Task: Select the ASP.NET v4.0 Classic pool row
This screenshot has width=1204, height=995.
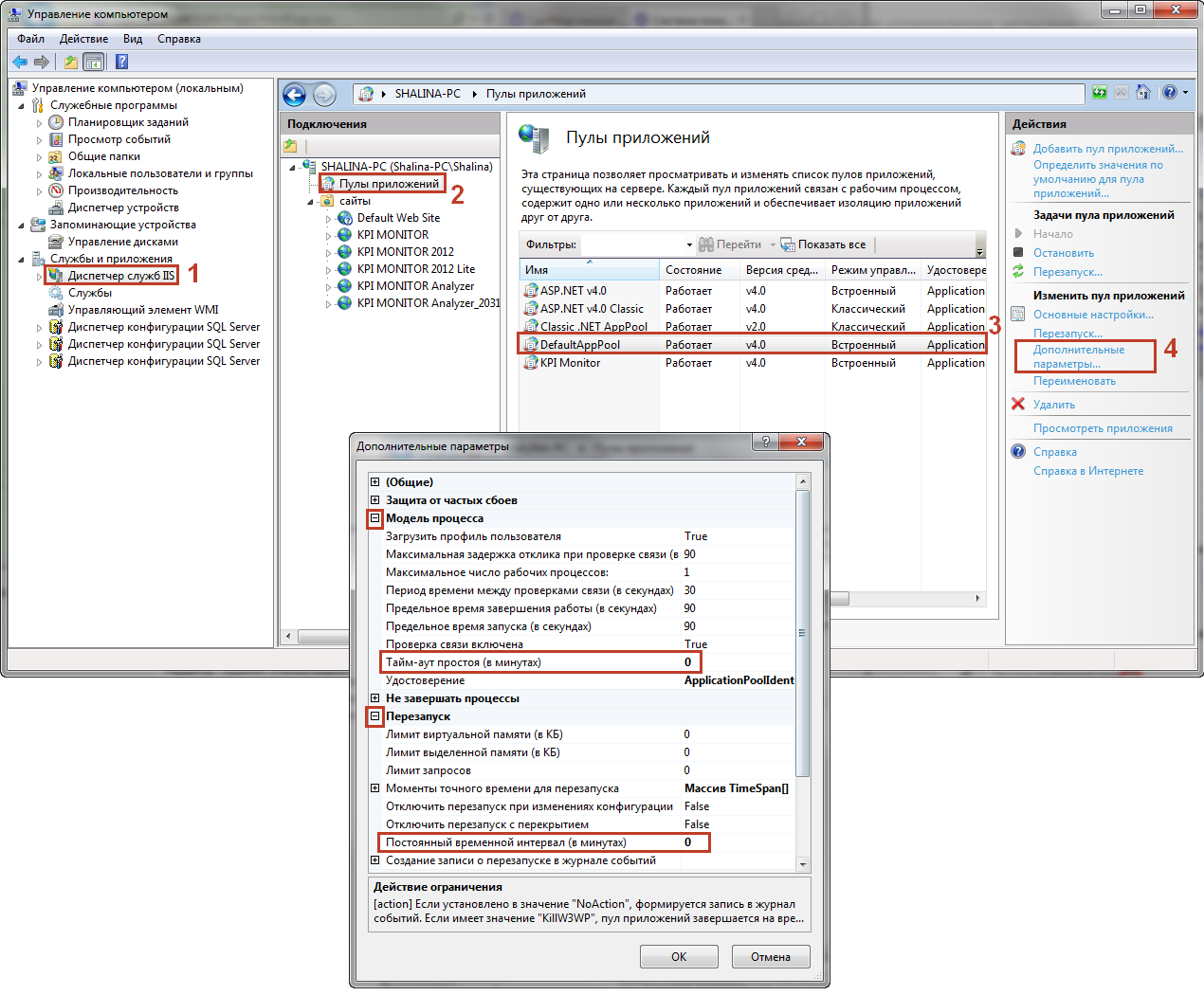Action: point(752,308)
